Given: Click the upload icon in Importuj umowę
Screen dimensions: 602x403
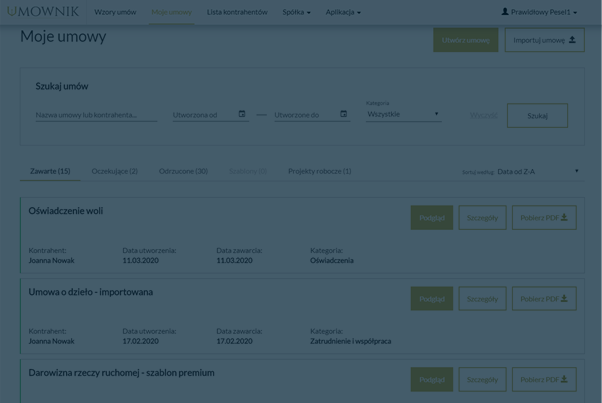Looking at the screenshot, I should pyautogui.click(x=572, y=40).
